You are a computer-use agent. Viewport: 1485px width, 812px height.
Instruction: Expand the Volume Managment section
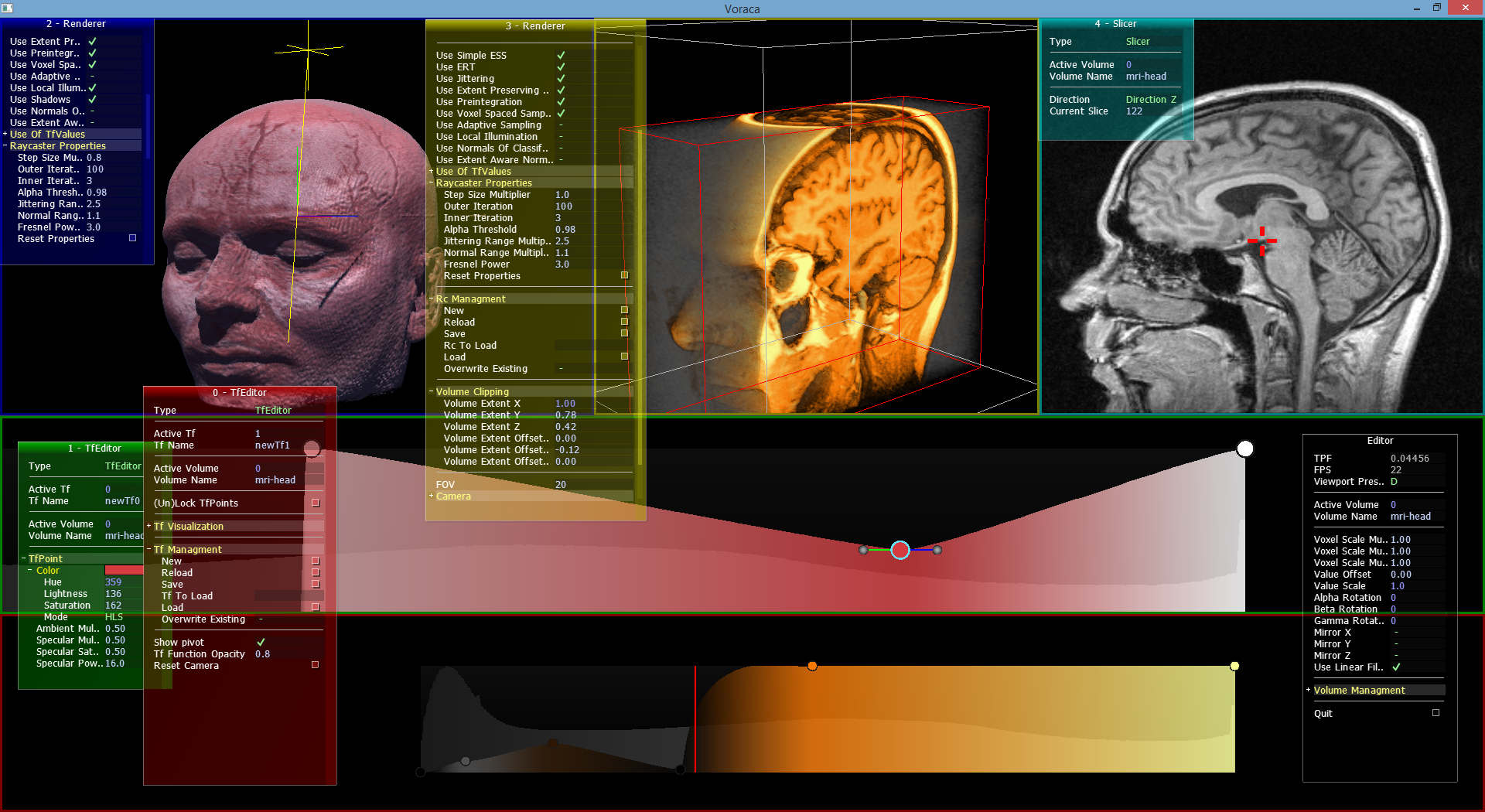[1359, 690]
